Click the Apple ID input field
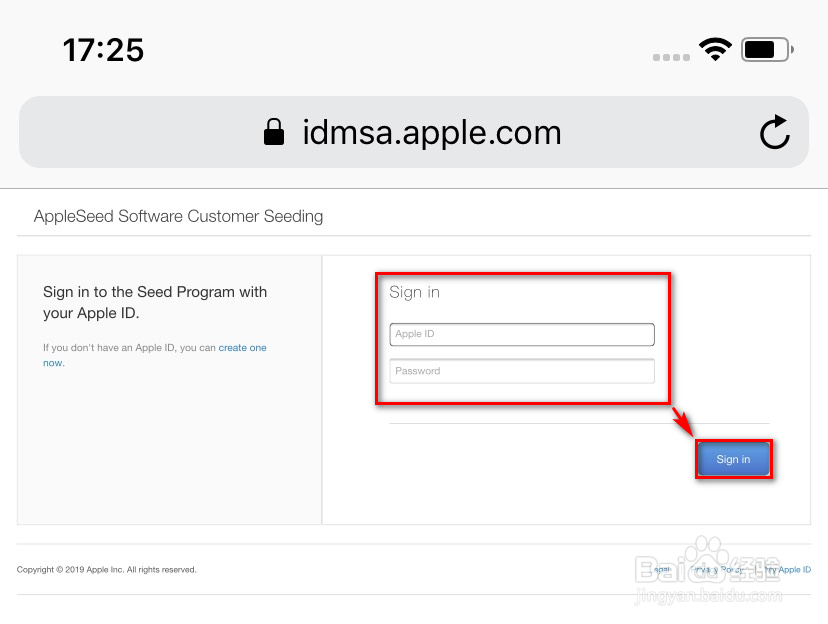This screenshot has height=624, width=828. 521,334
